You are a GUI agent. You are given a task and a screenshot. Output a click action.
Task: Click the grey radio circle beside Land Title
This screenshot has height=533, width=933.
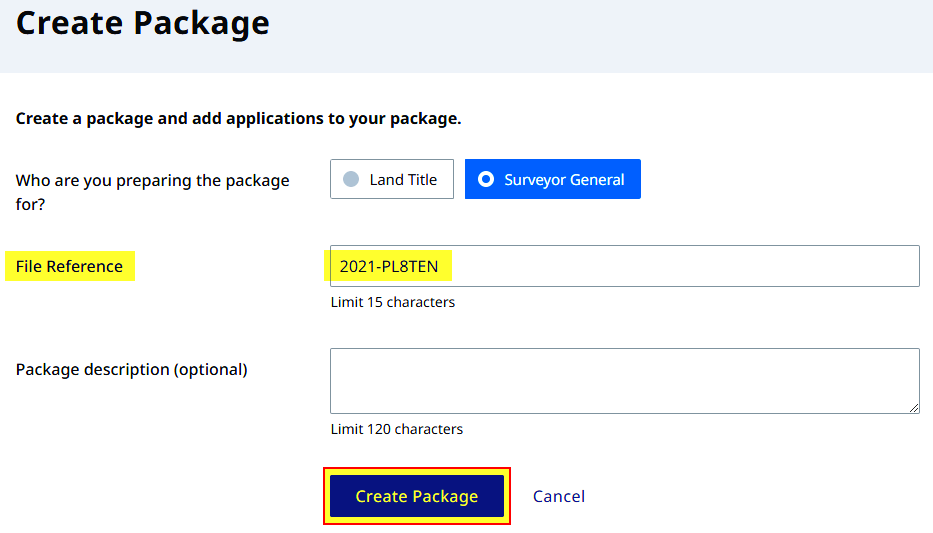pyautogui.click(x=351, y=179)
